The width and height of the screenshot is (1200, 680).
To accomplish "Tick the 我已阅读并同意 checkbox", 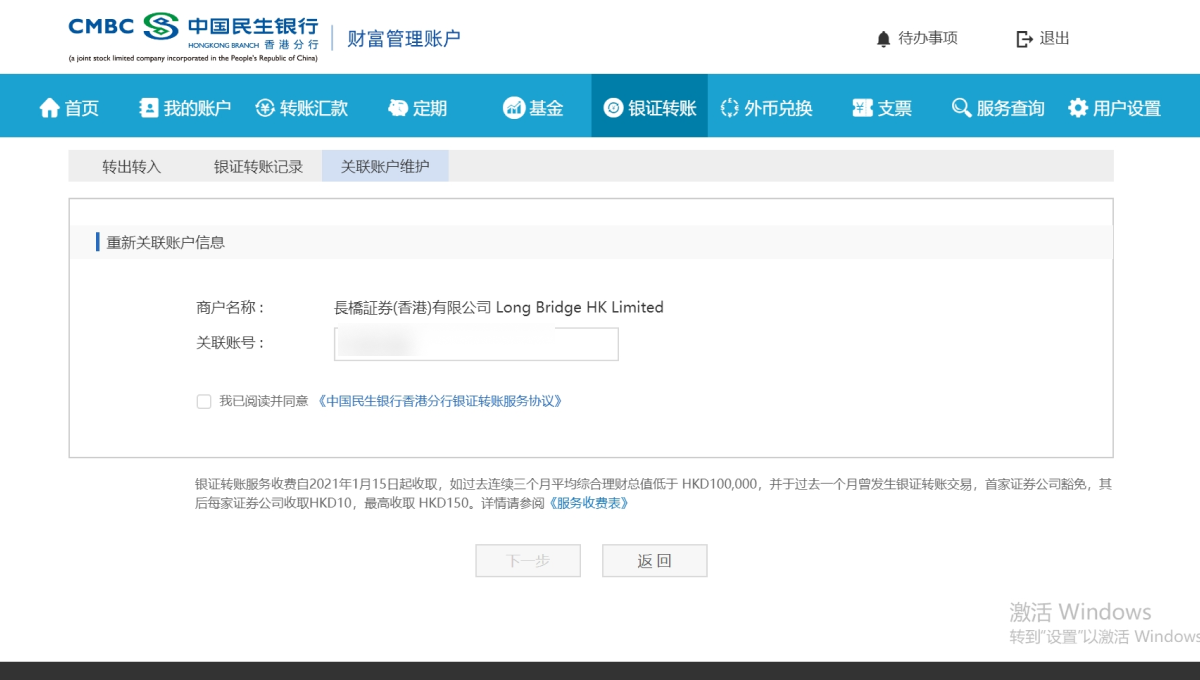I will (204, 402).
